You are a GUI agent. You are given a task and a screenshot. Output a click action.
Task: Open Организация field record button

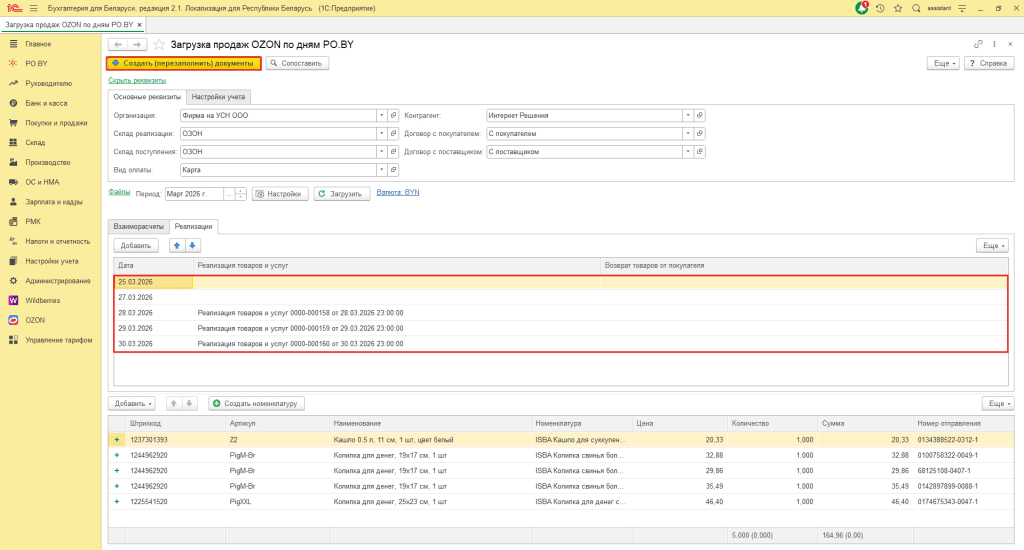pos(393,116)
